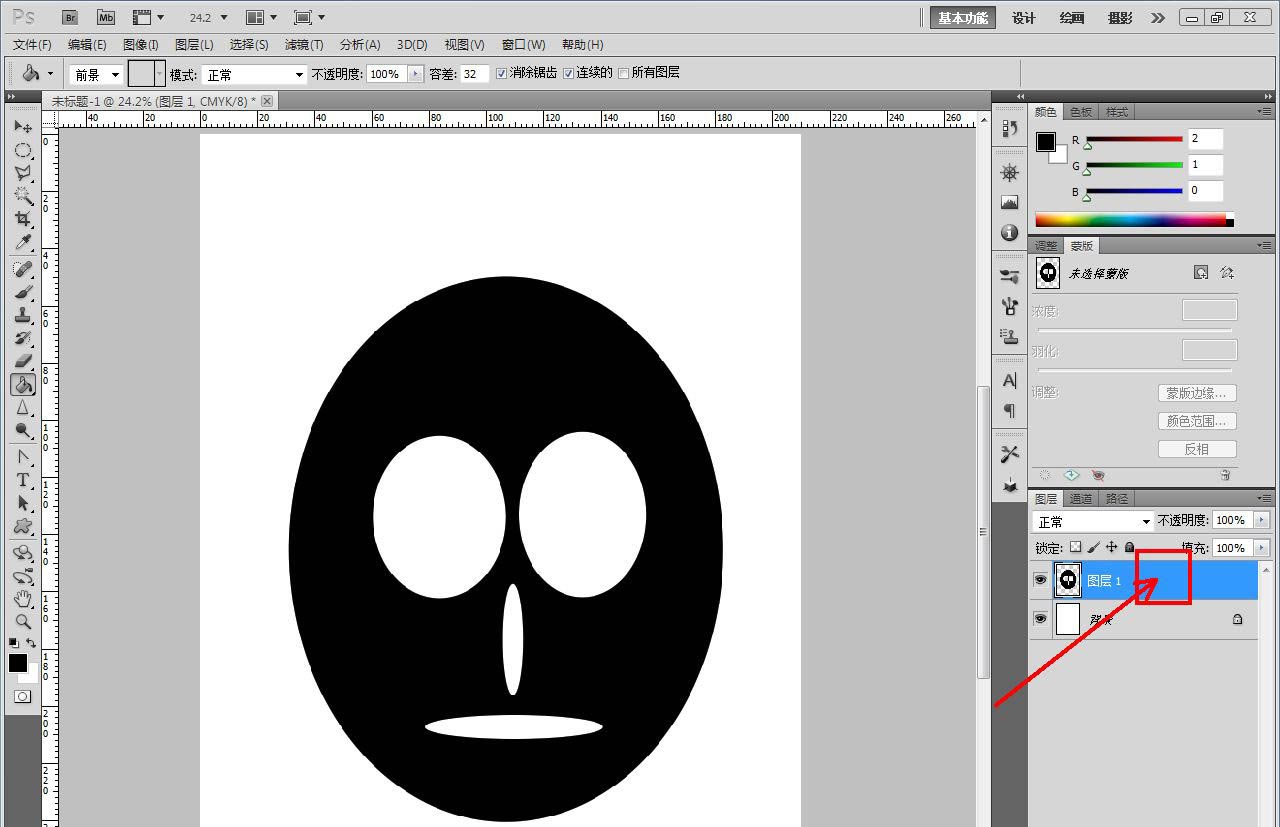Add pixel mask in Masks panel
Viewport: 1280px width, 827px height.
pyautogui.click(x=1201, y=272)
